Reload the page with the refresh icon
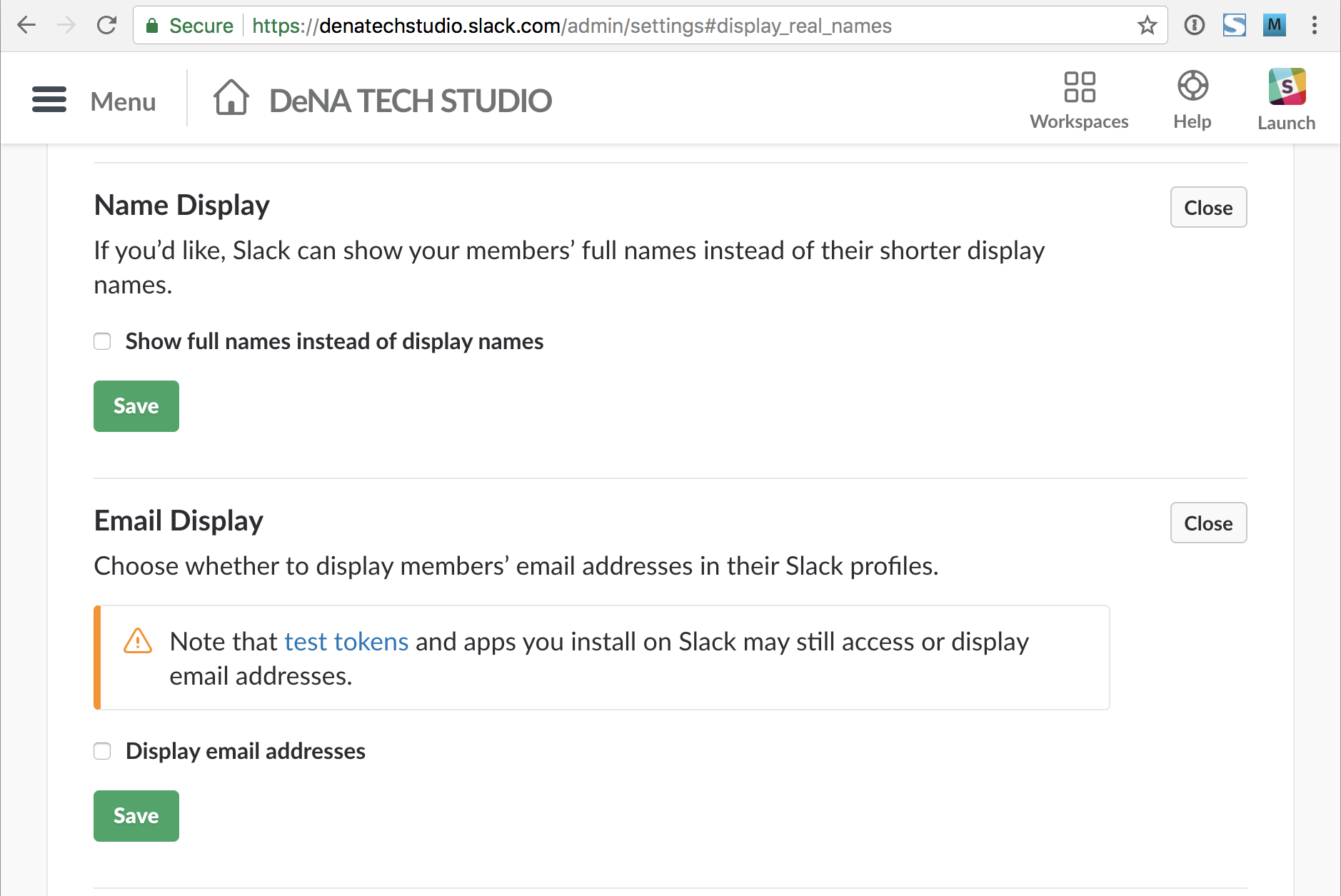The image size is (1341, 896). pos(107,26)
